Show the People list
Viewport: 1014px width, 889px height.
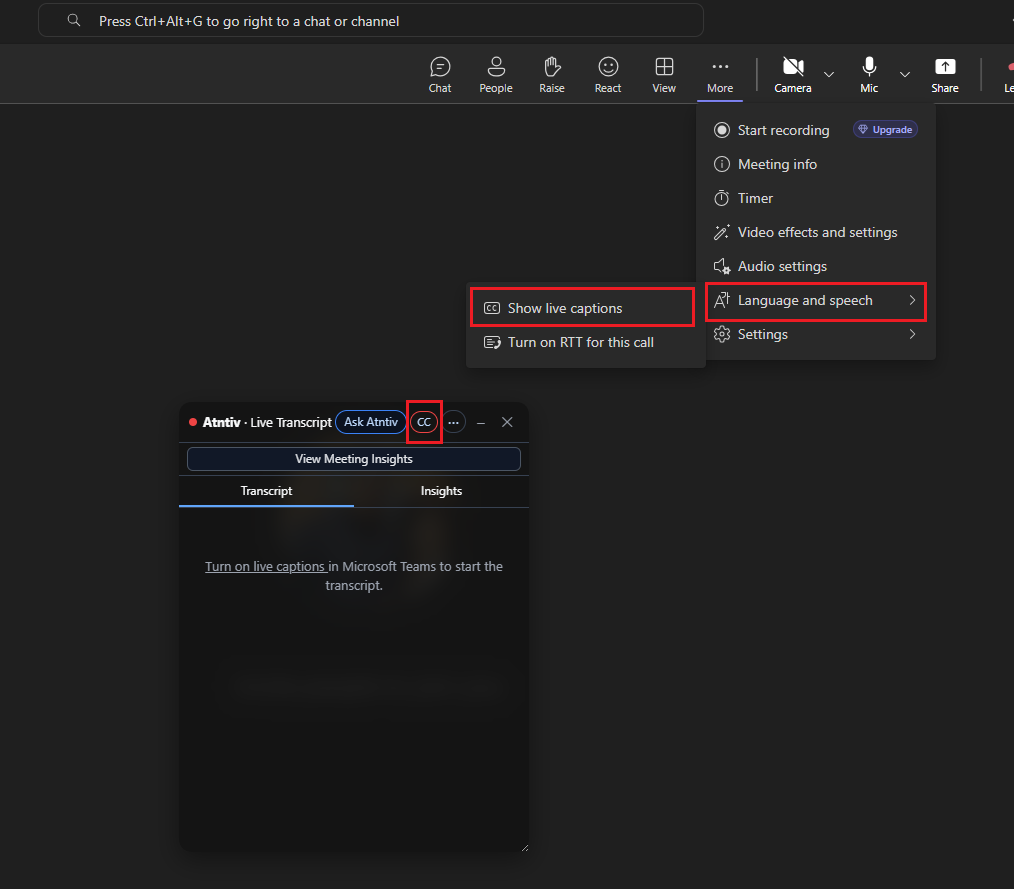pos(495,74)
